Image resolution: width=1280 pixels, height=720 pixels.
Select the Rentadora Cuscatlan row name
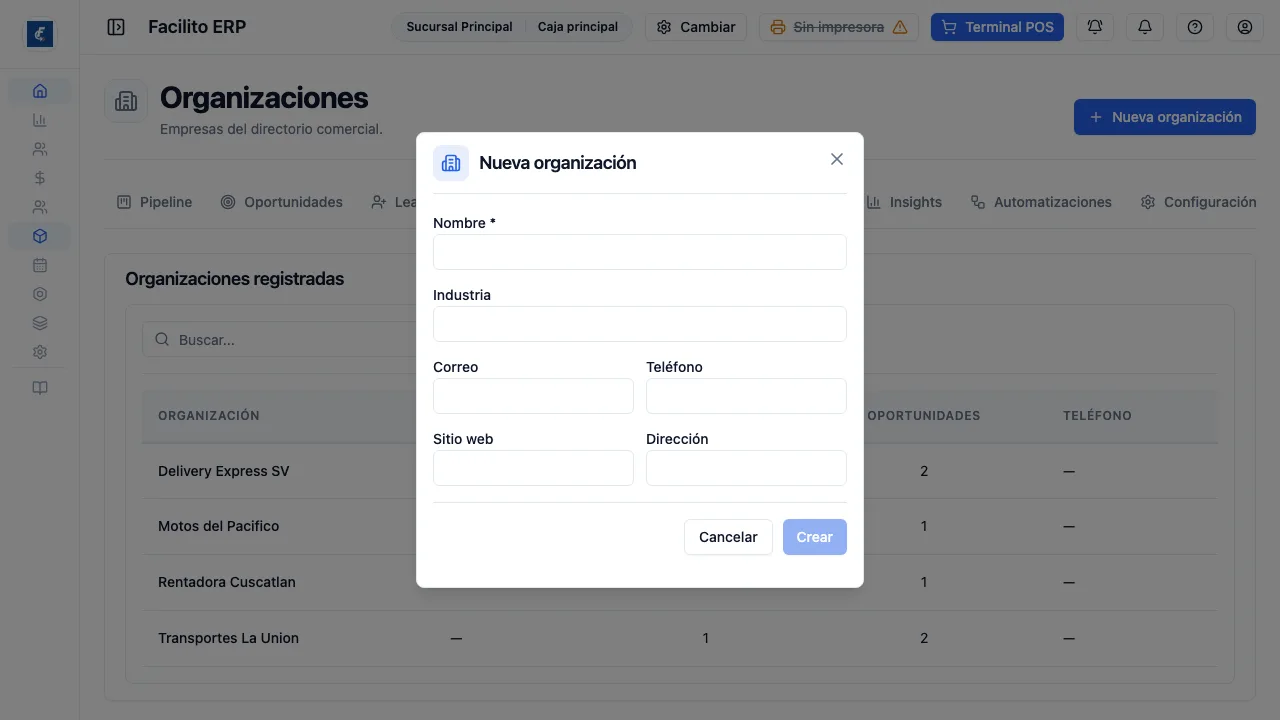coord(227,582)
